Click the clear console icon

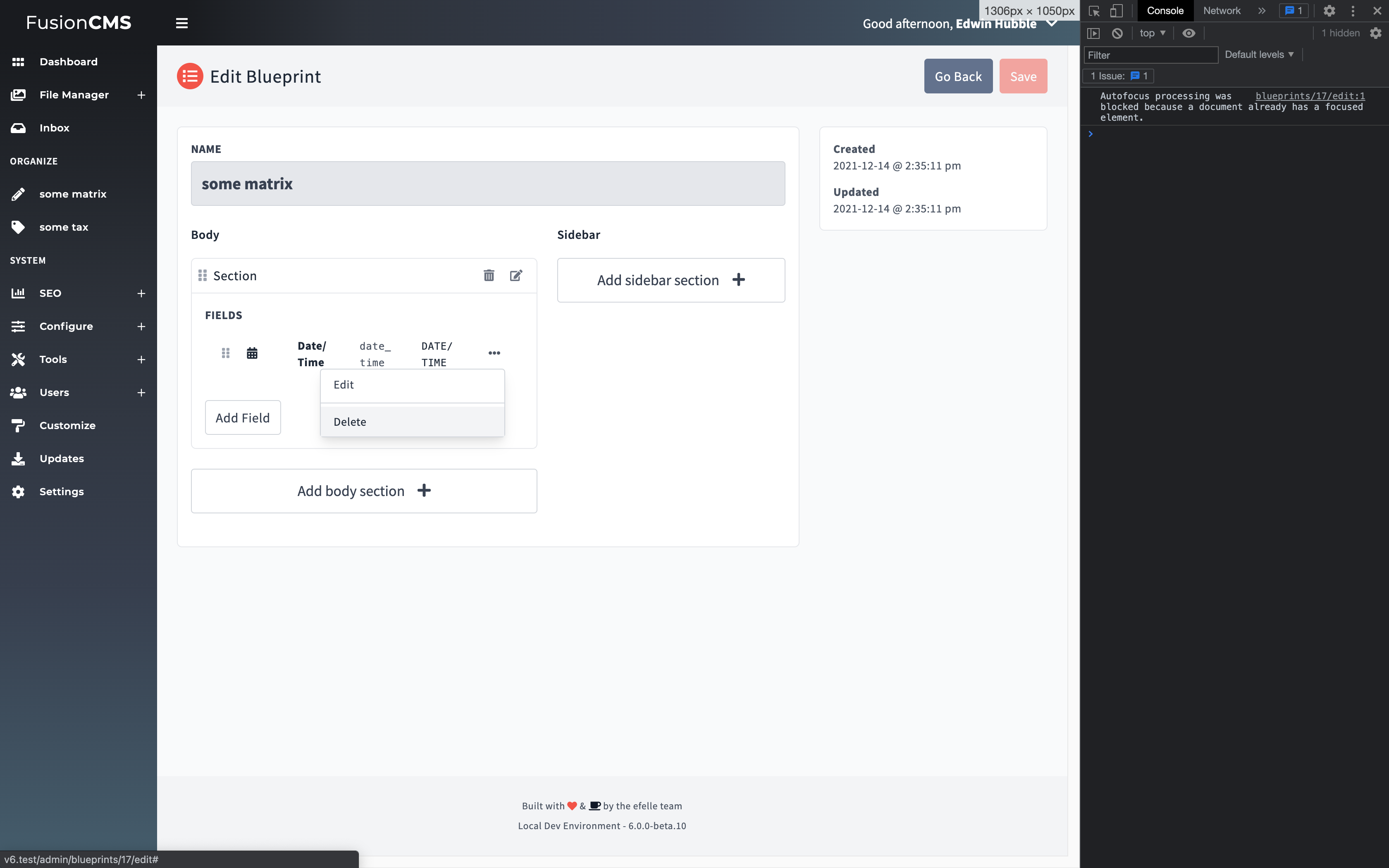pyautogui.click(x=1117, y=33)
